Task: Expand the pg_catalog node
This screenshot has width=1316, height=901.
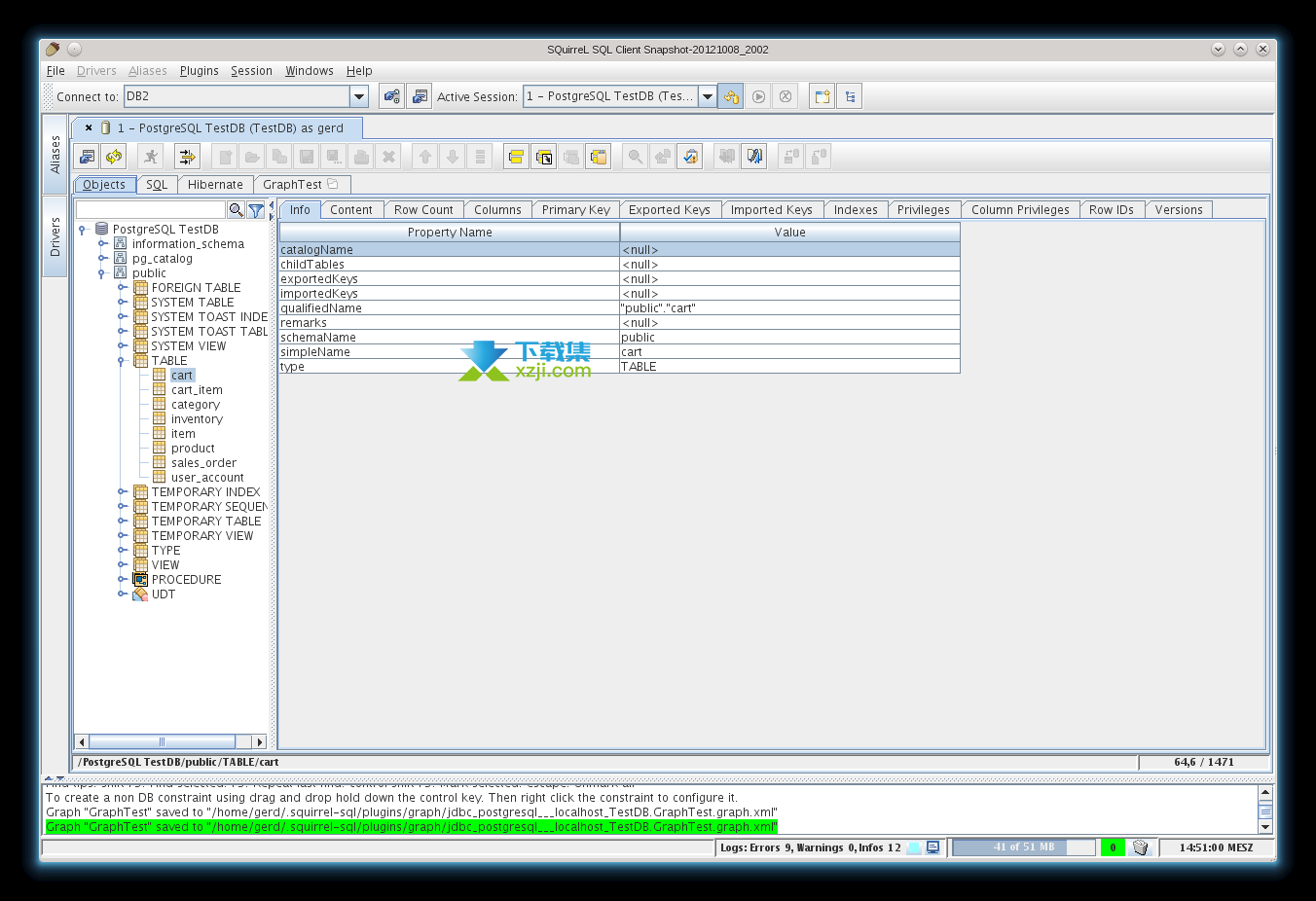Action: click(x=102, y=259)
